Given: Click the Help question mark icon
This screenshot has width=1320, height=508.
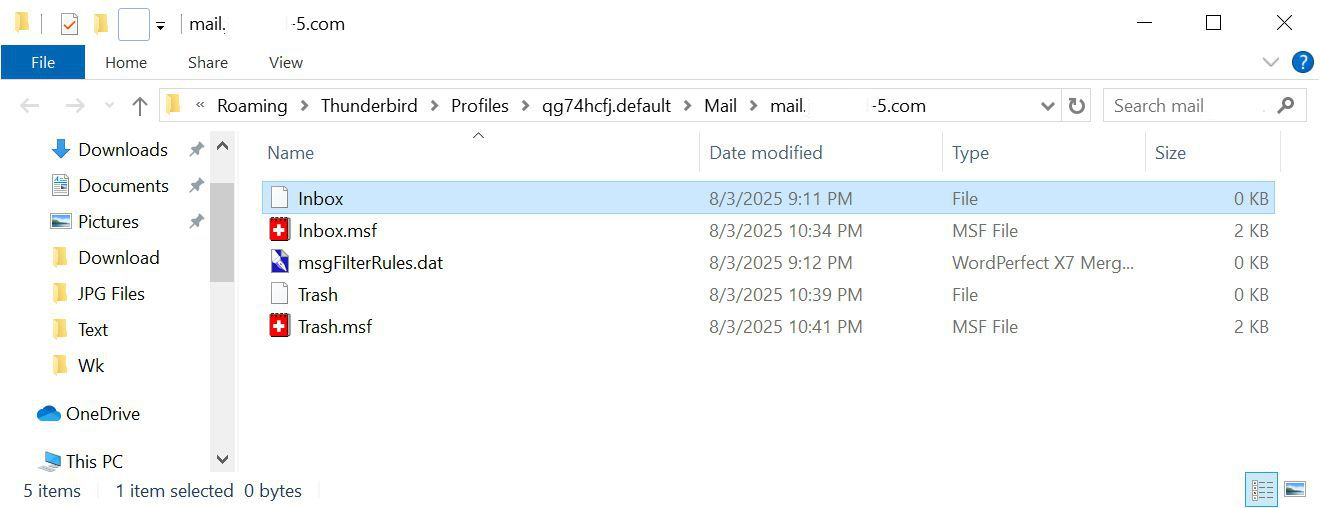Looking at the screenshot, I should 1302,62.
